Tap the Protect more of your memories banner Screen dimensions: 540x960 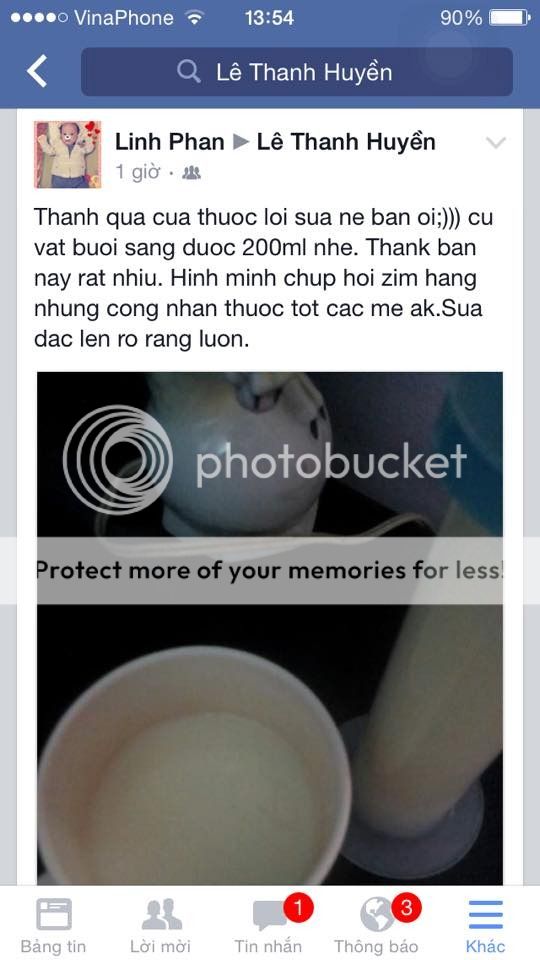click(270, 571)
